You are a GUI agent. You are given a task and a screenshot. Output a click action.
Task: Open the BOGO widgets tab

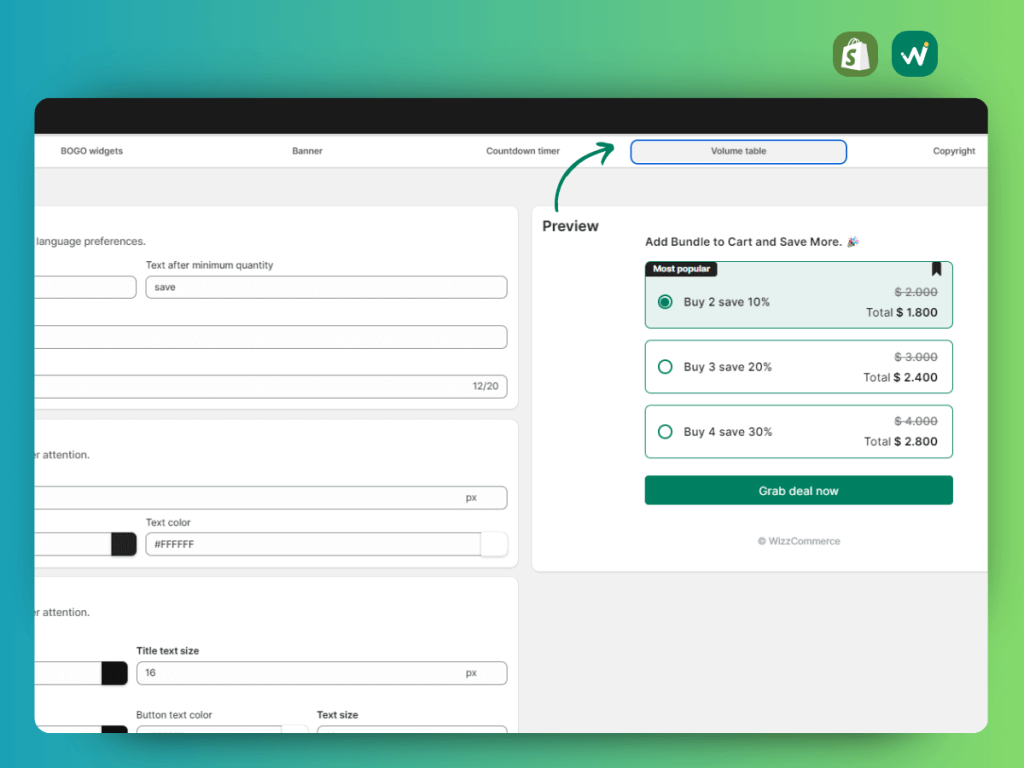click(x=91, y=151)
